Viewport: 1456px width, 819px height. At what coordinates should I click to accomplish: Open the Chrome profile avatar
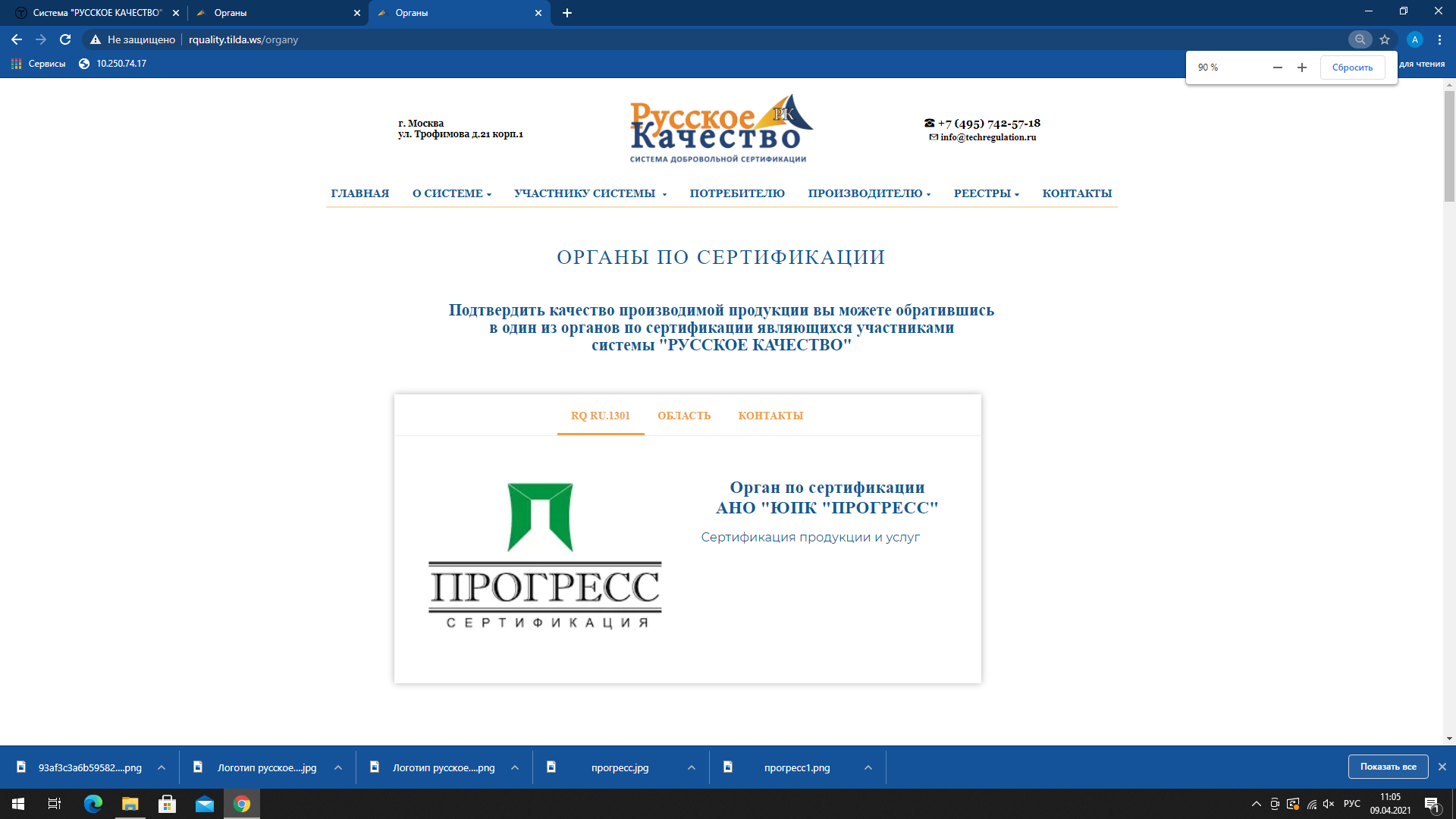coord(1414,39)
